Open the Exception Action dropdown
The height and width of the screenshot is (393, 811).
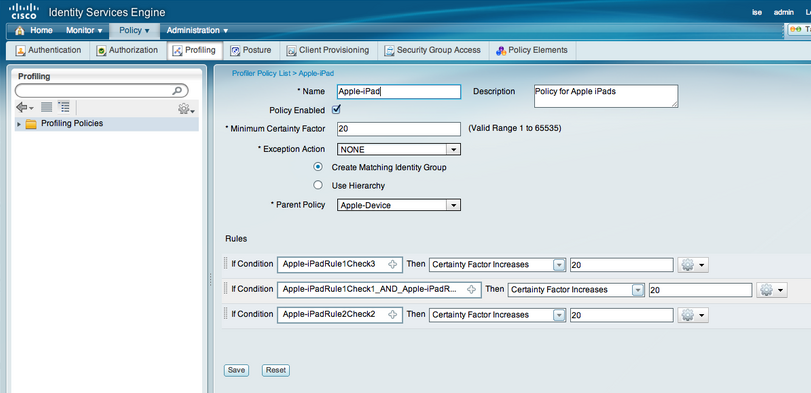coord(399,149)
